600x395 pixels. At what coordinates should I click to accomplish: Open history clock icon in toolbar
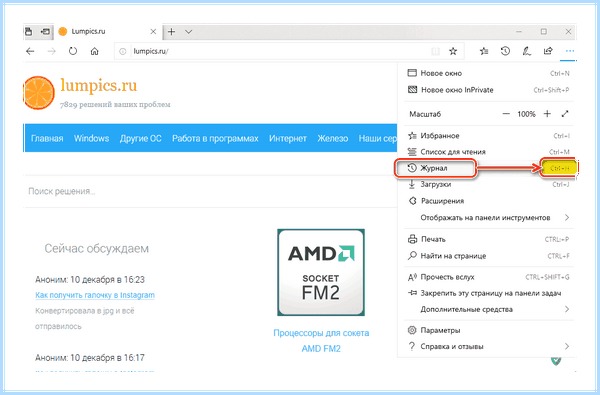(x=505, y=51)
